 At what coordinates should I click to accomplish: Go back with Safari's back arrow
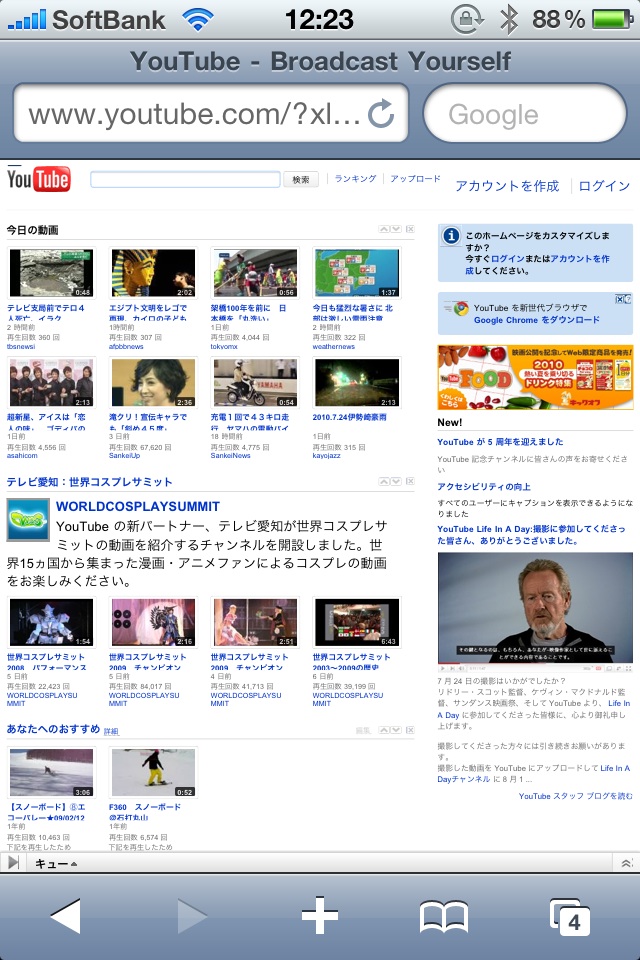point(66,916)
